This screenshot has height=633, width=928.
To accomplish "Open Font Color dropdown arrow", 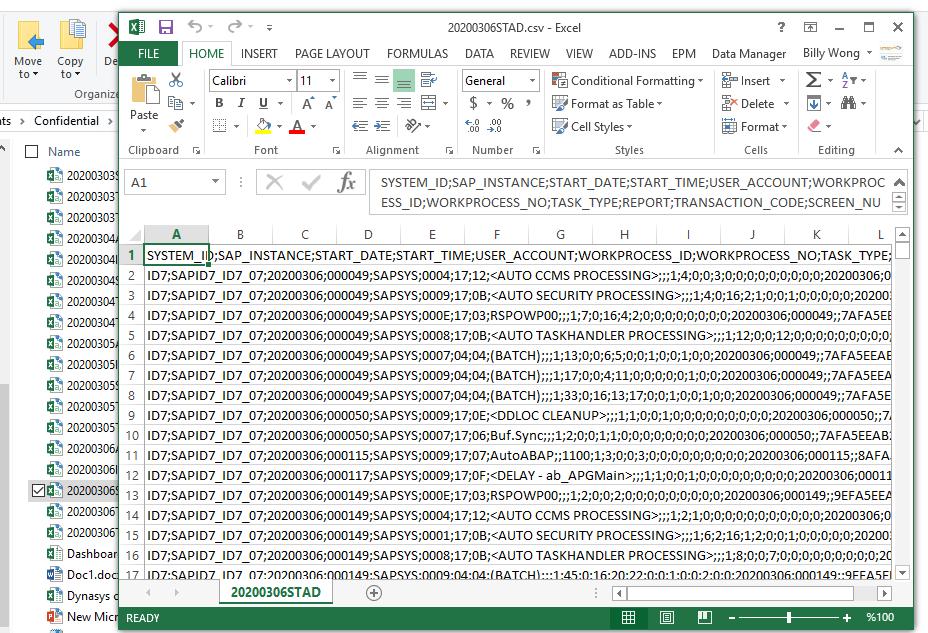I will (x=313, y=126).
